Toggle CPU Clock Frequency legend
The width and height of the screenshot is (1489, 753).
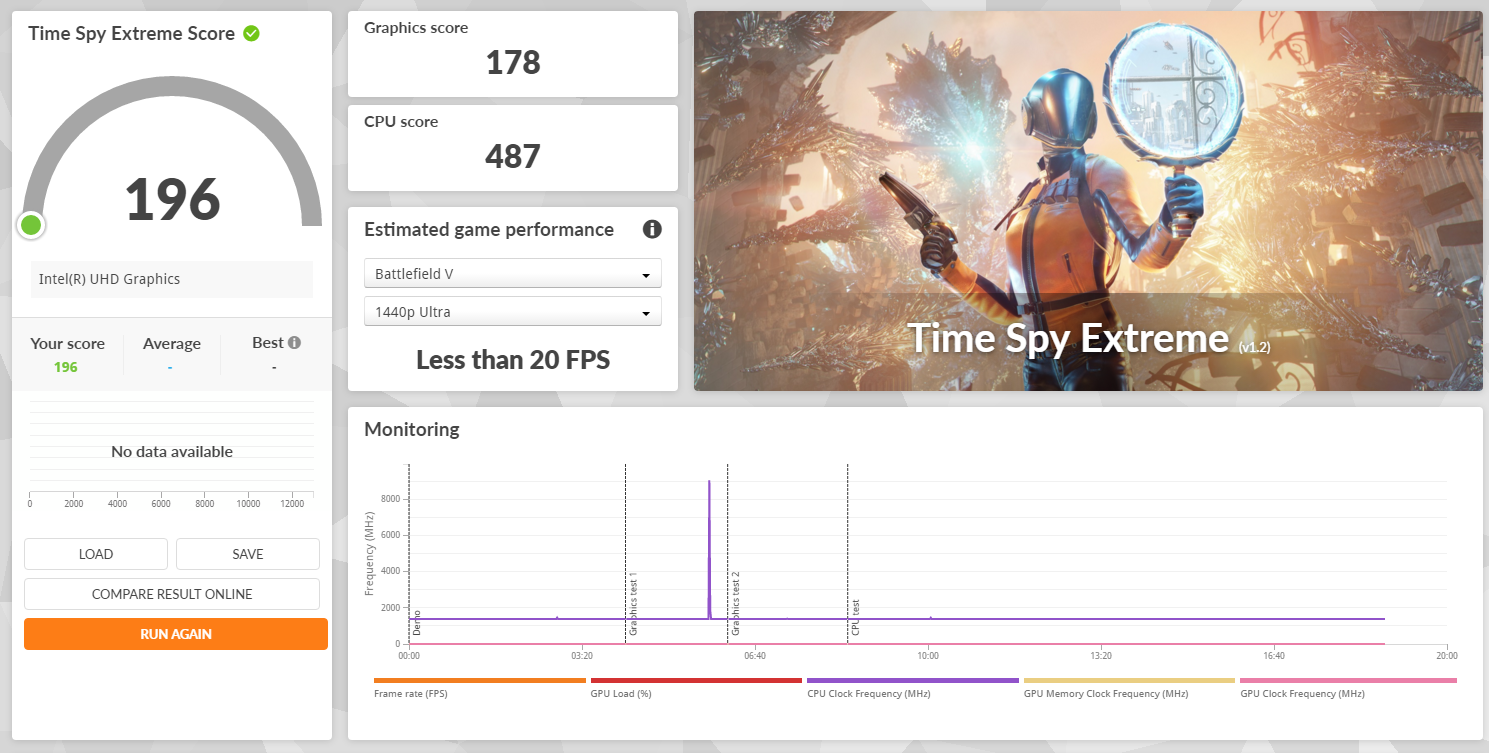[912, 687]
